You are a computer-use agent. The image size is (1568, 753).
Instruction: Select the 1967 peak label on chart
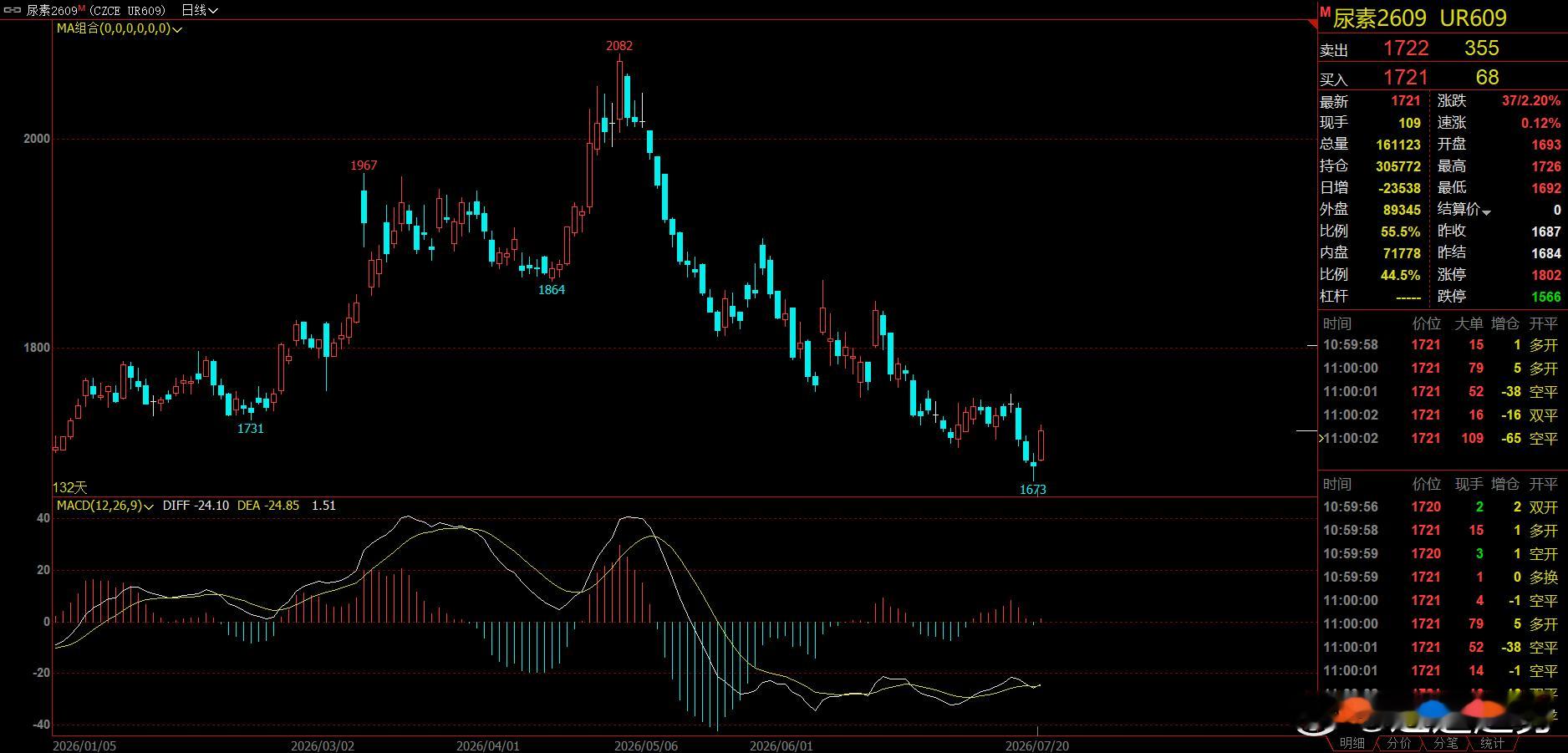point(364,165)
